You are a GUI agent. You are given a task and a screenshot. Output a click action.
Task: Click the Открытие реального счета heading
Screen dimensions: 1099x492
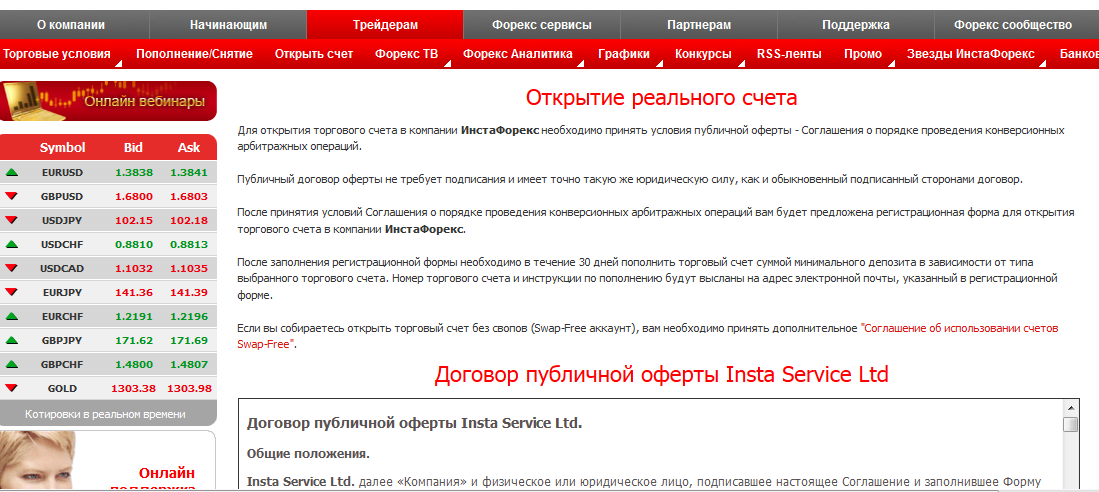(661, 97)
